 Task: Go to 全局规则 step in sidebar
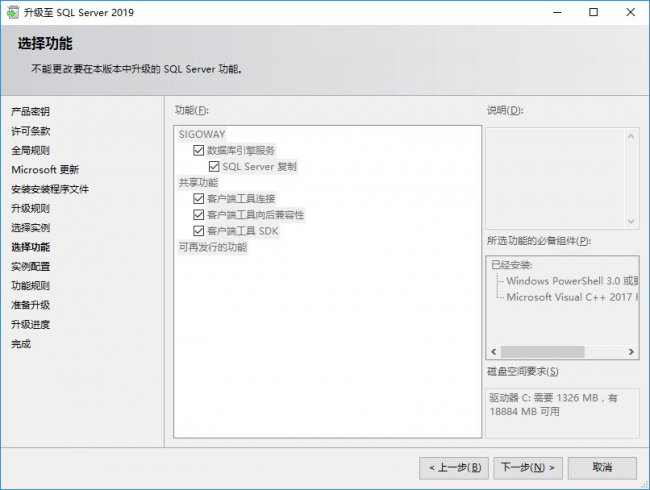[x=30, y=150]
